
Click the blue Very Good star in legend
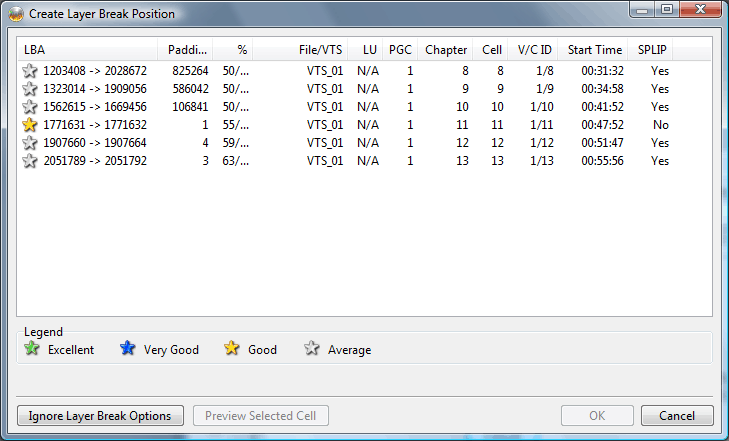coord(127,349)
